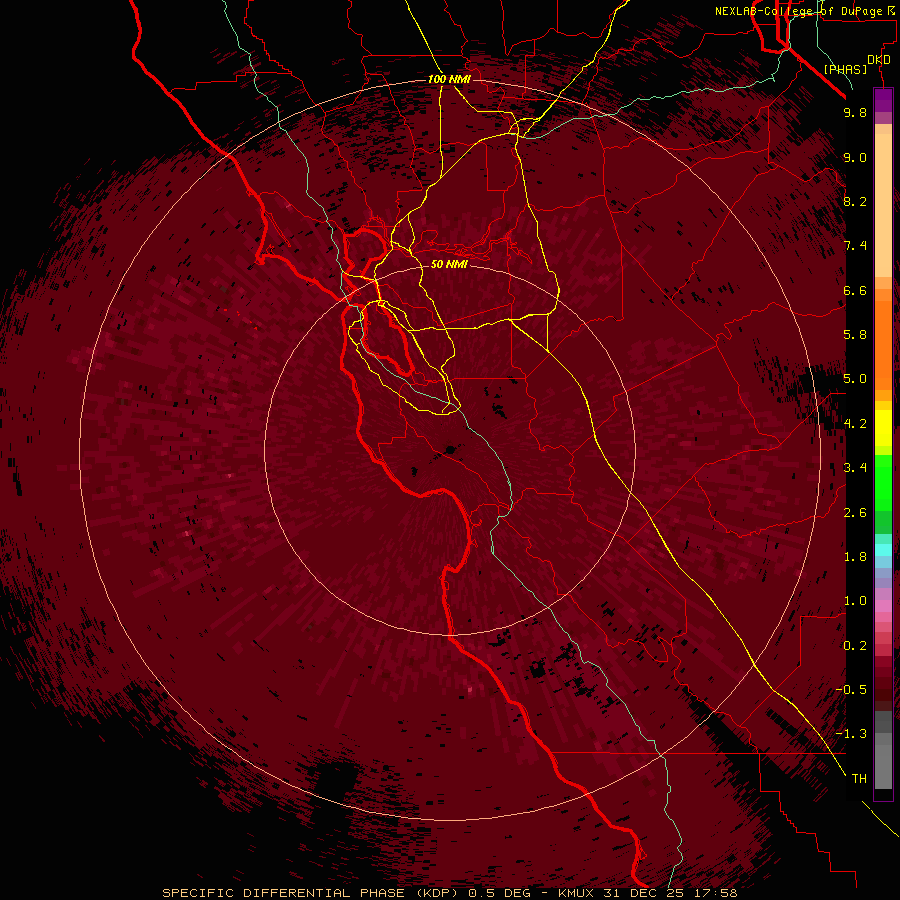The image size is (900, 900).
Task: Click the 5.8 scale value
Action: pos(855,335)
